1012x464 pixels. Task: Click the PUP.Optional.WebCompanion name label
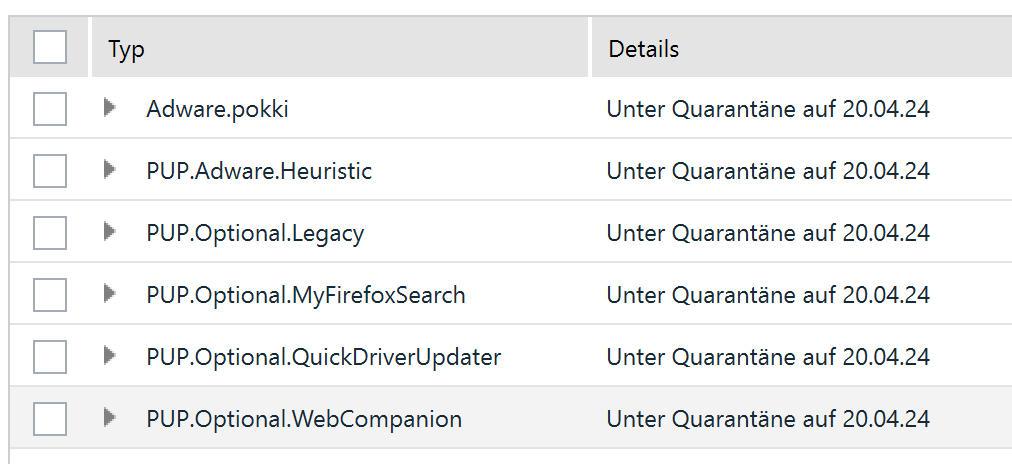point(304,419)
